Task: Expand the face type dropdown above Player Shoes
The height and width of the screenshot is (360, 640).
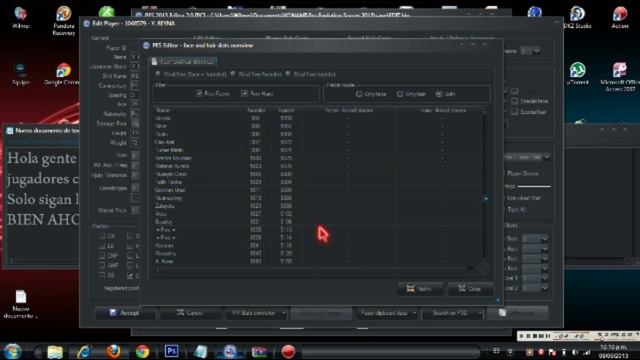Action: tap(547, 157)
